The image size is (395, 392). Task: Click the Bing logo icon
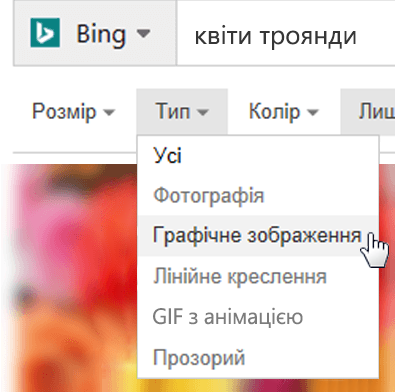click(x=45, y=33)
